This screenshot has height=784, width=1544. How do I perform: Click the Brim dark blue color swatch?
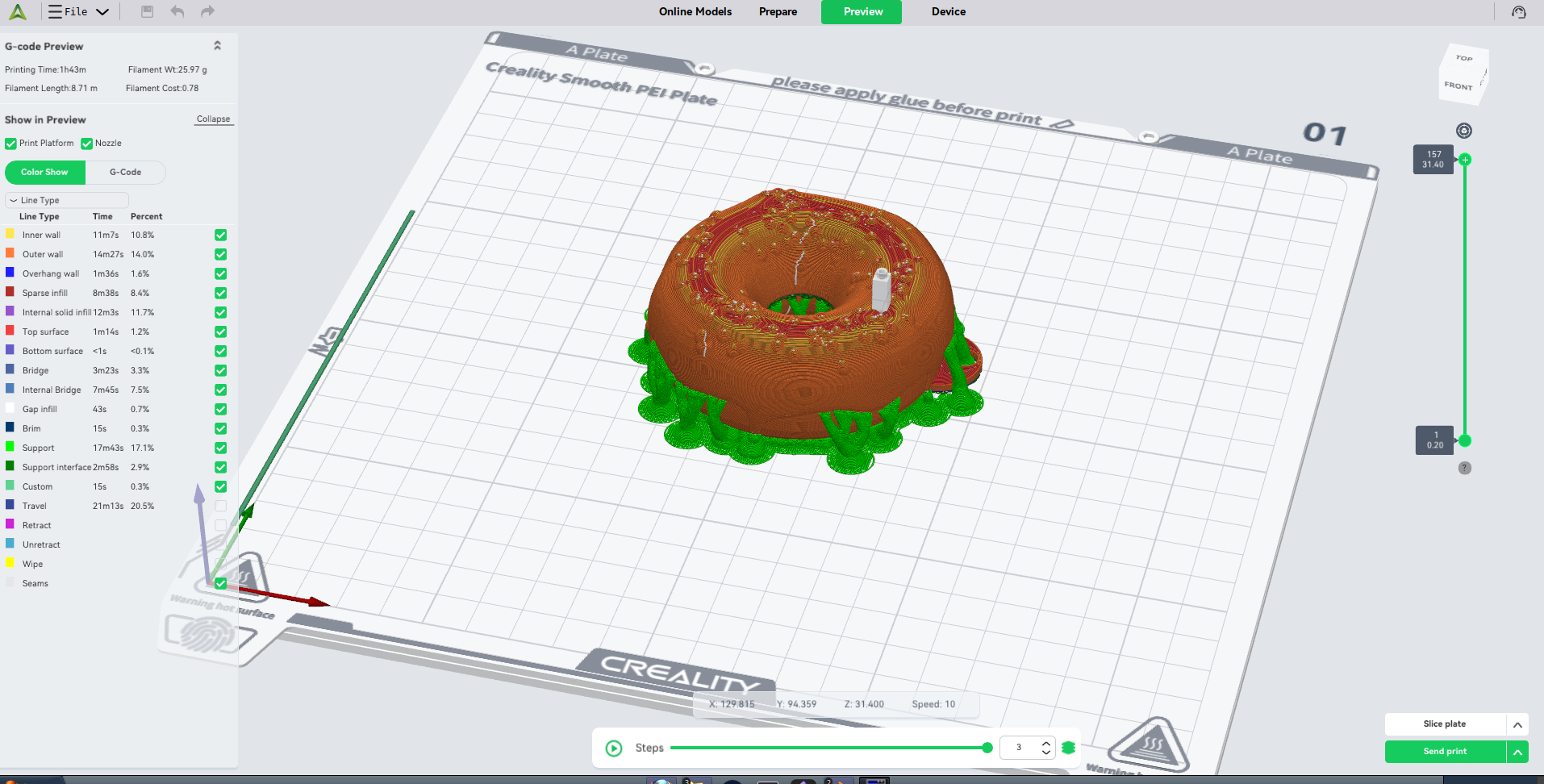[10, 427]
